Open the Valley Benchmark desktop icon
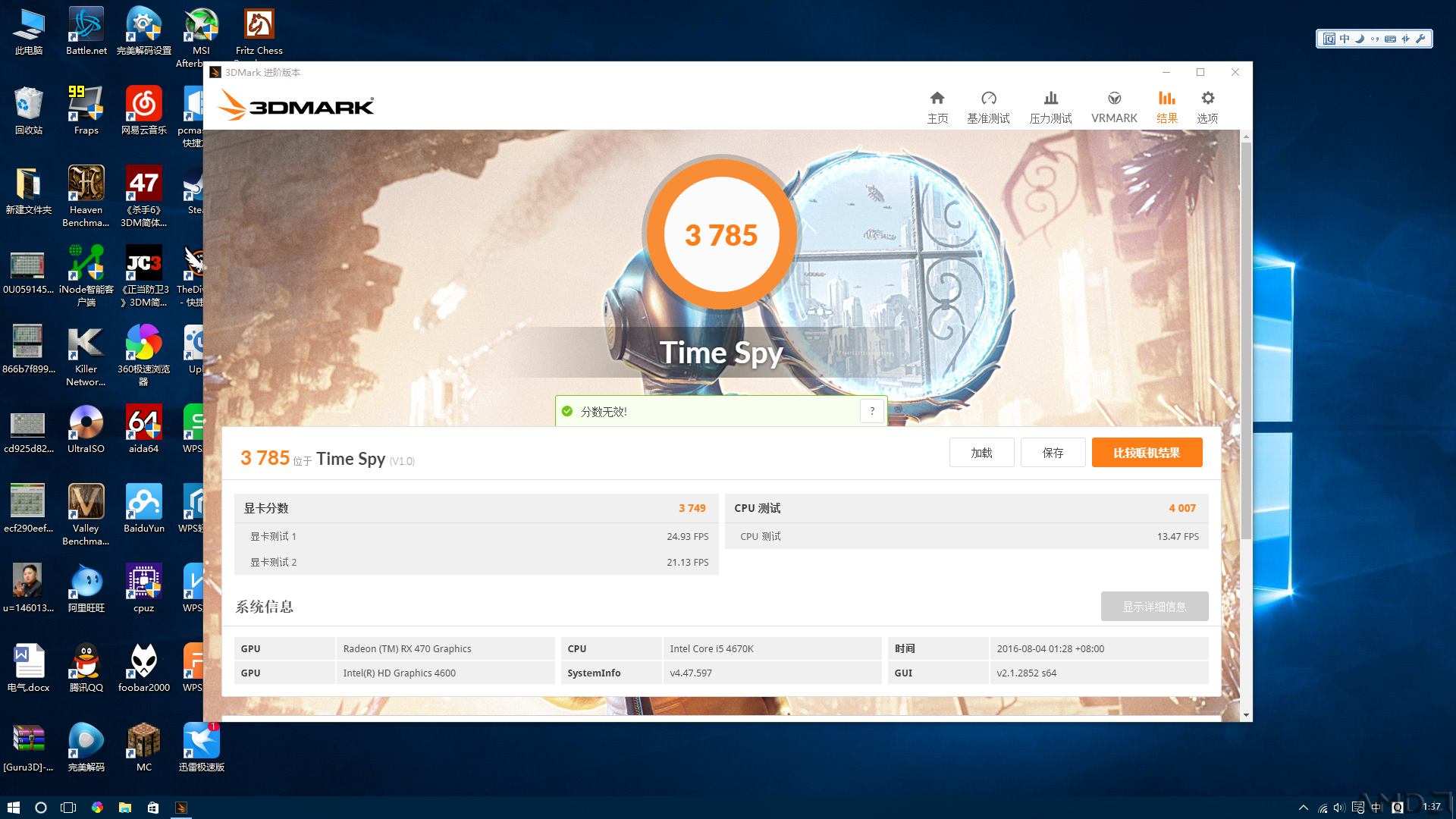 pos(86,515)
